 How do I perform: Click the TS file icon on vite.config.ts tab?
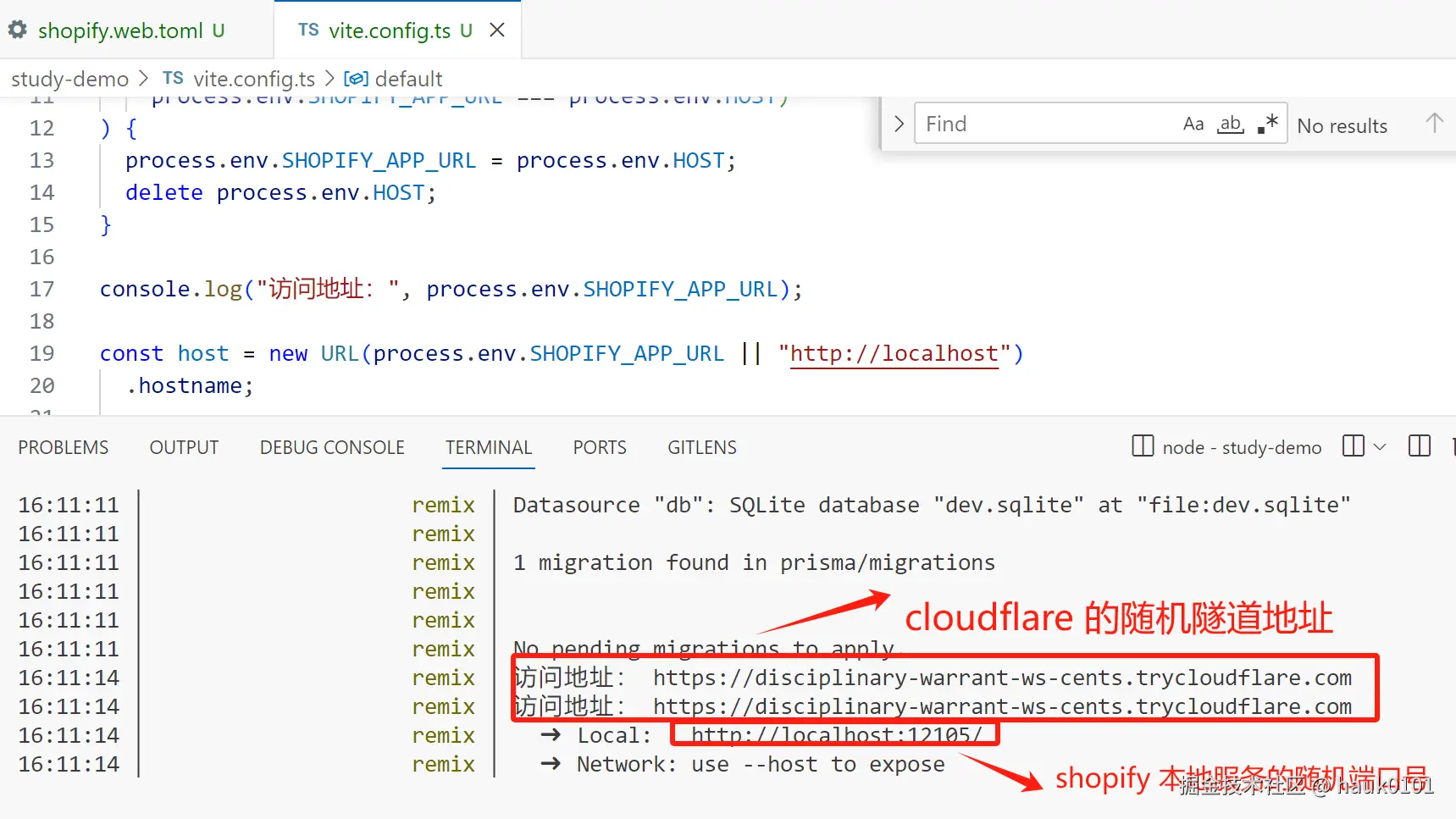pos(308,30)
